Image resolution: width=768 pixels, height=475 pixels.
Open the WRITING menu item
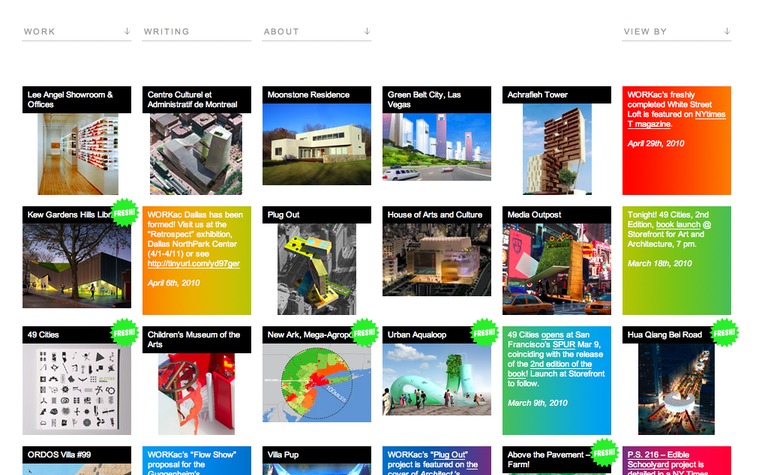coord(196,32)
